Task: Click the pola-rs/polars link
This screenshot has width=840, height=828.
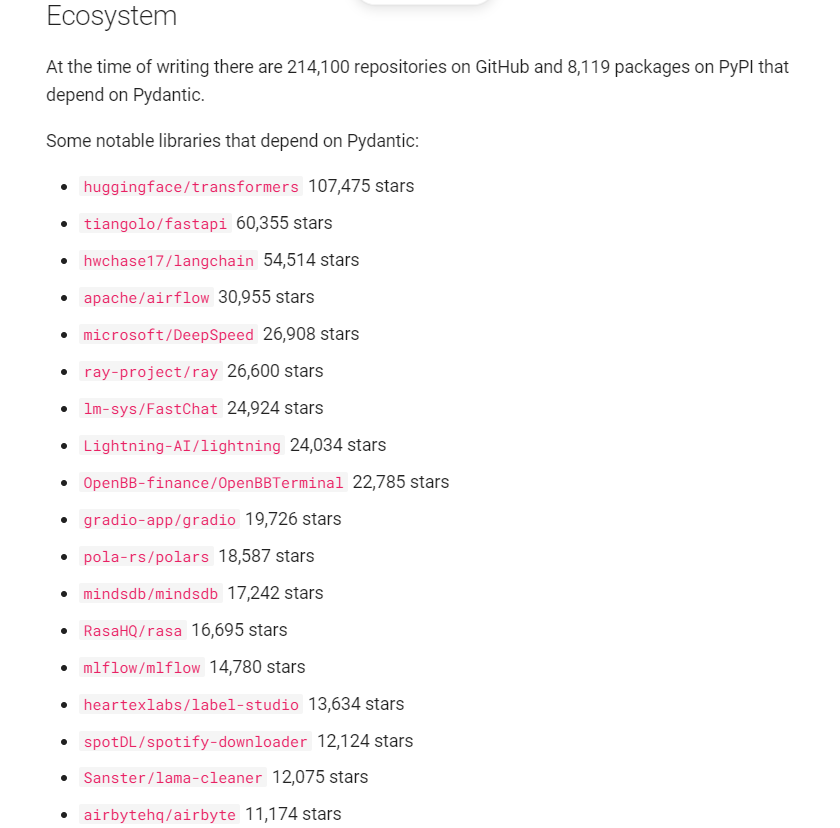Action: pos(146,557)
